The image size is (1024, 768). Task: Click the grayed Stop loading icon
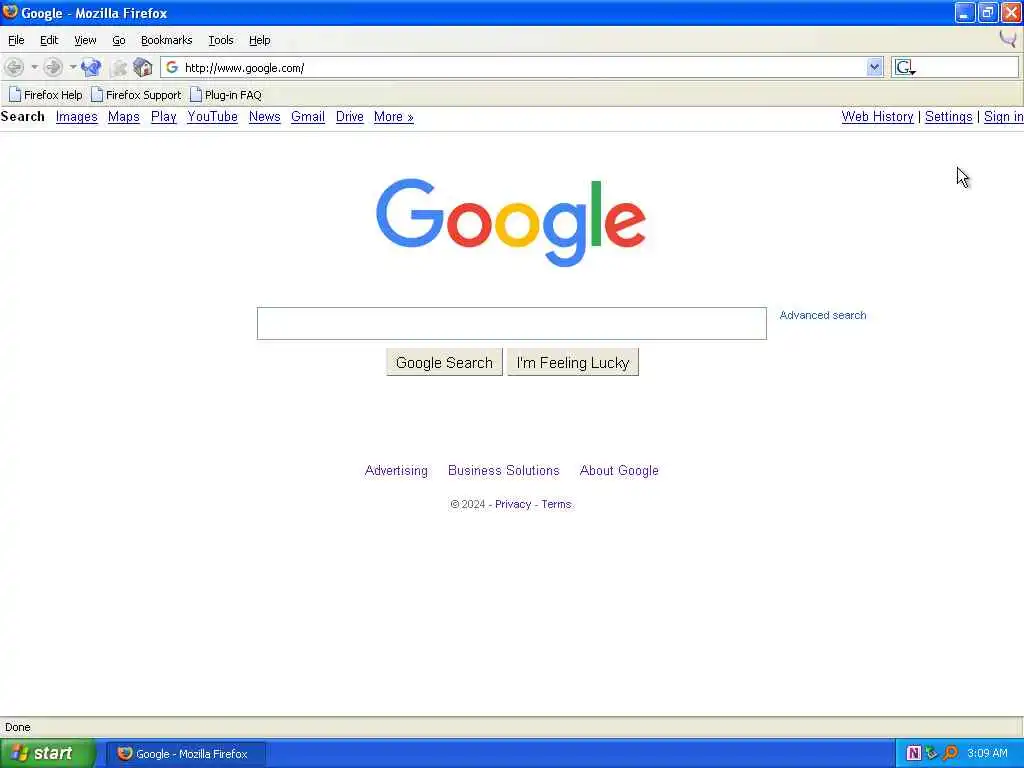coord(119,67)
